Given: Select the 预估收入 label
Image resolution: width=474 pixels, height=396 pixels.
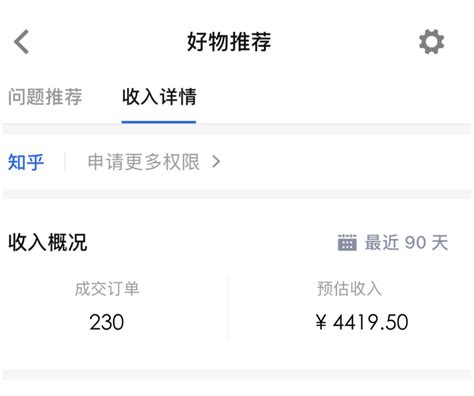Looking at the screenshot, I should pos(349,289).
